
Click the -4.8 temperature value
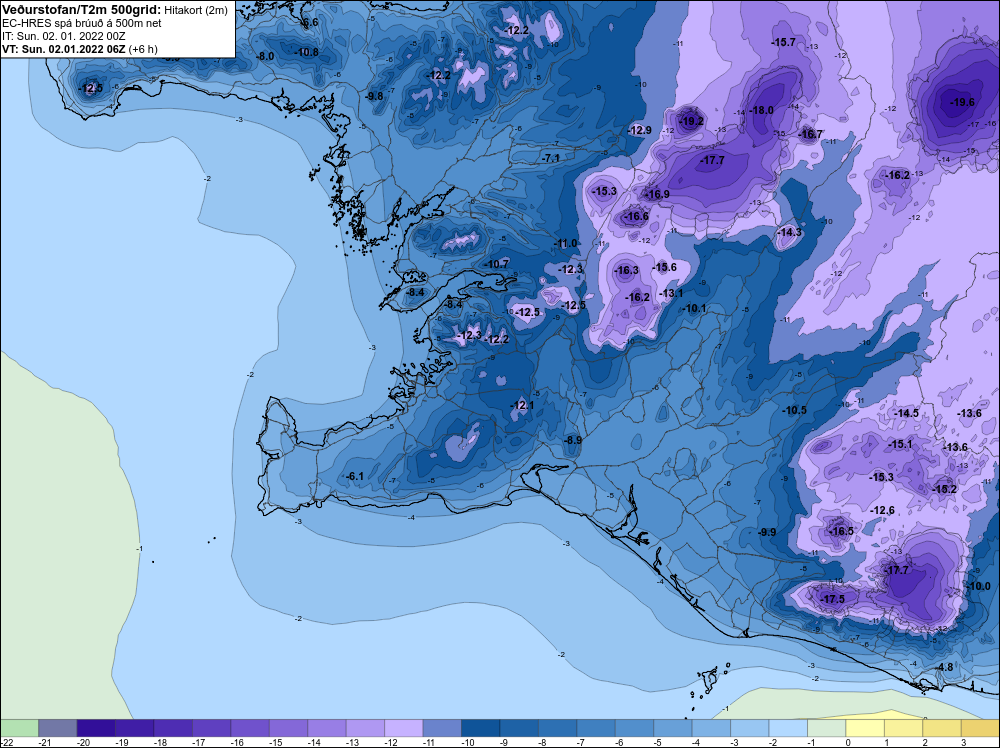tap(945, 668)
